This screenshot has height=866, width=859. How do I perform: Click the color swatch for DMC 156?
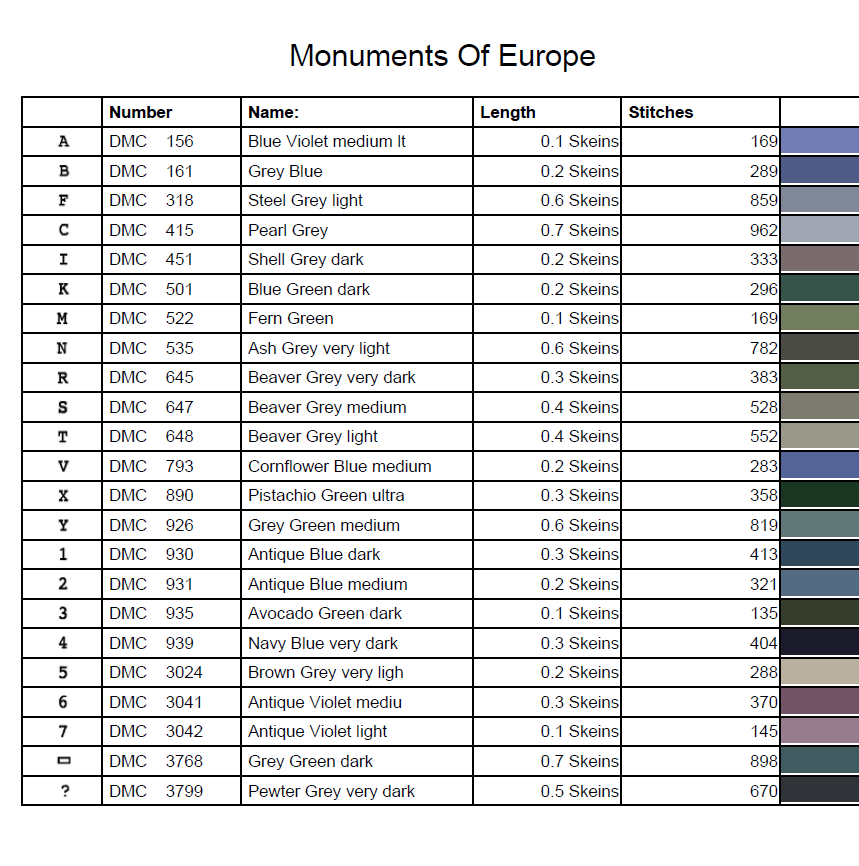click(819, 141)
